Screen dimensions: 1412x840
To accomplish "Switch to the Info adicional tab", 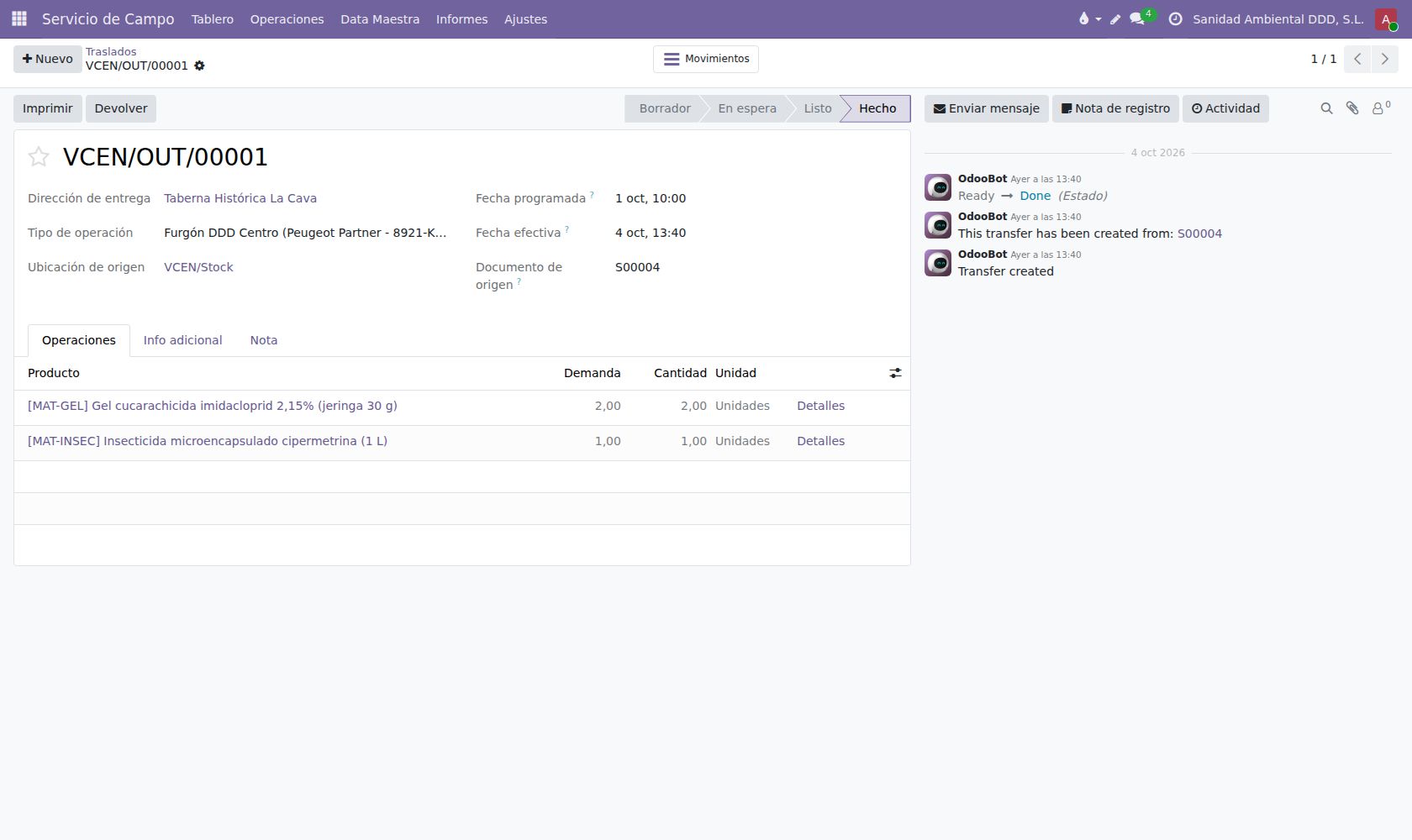I will (x=182, y=340).
